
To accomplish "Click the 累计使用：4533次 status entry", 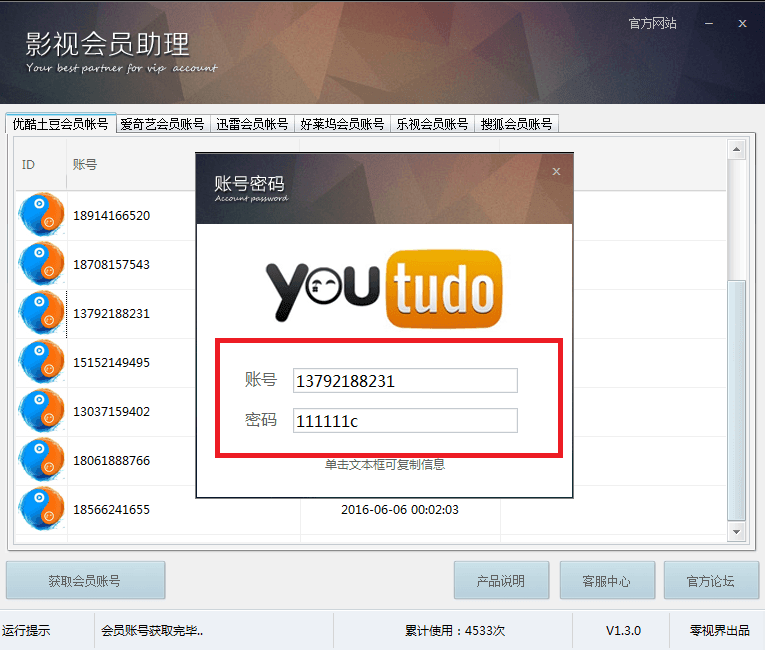I will click(455, 630).
